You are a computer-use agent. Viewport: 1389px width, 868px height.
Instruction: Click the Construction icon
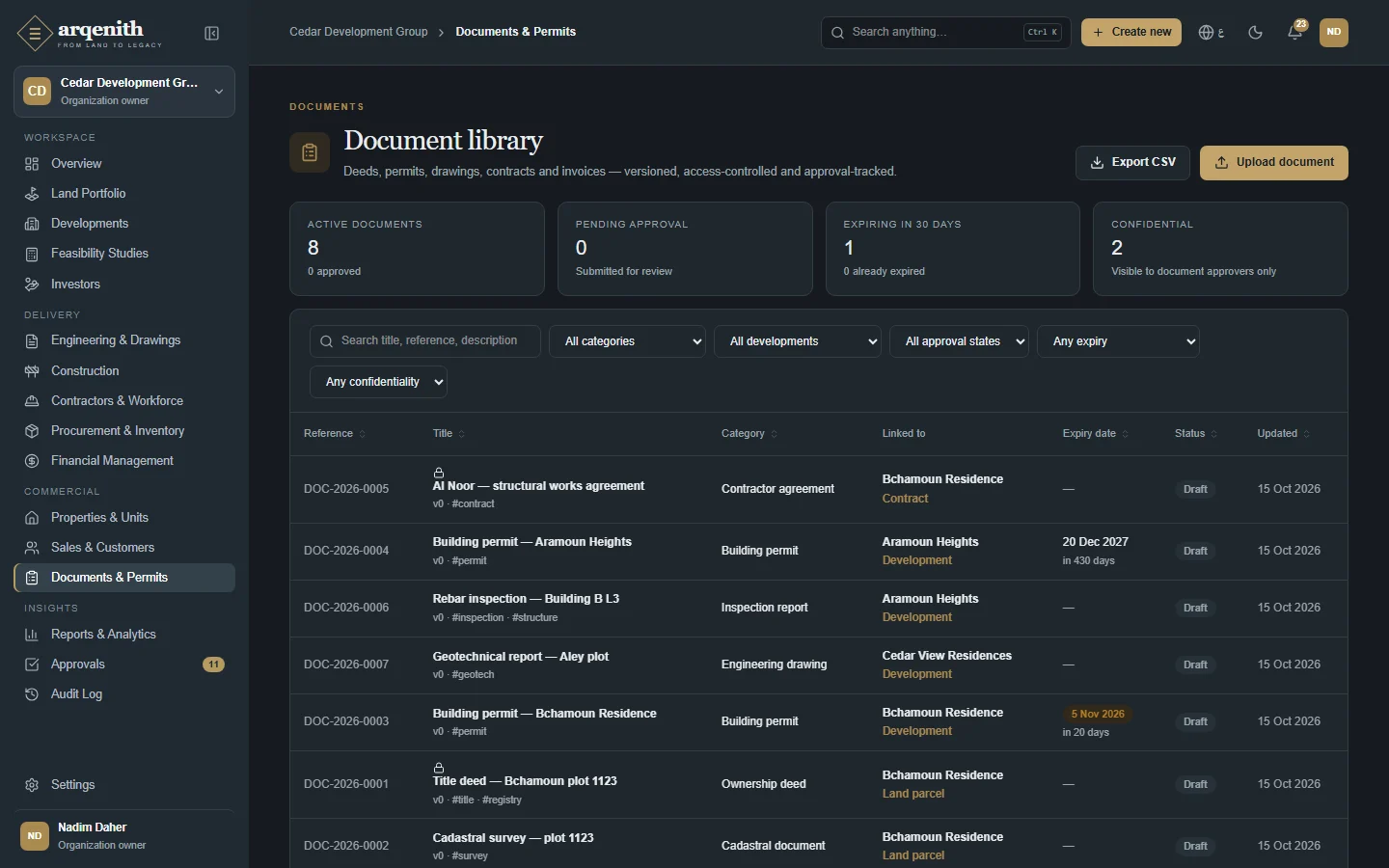32,371
